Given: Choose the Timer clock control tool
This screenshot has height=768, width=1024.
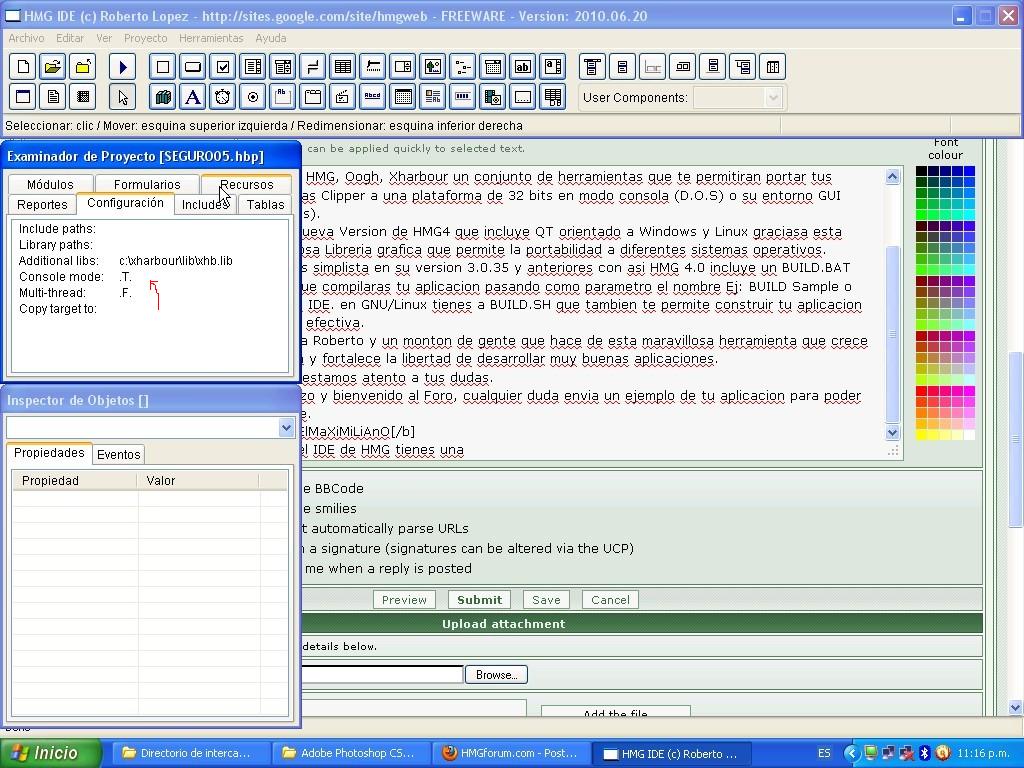Looking at the screenshot, I should pos(223,97).
